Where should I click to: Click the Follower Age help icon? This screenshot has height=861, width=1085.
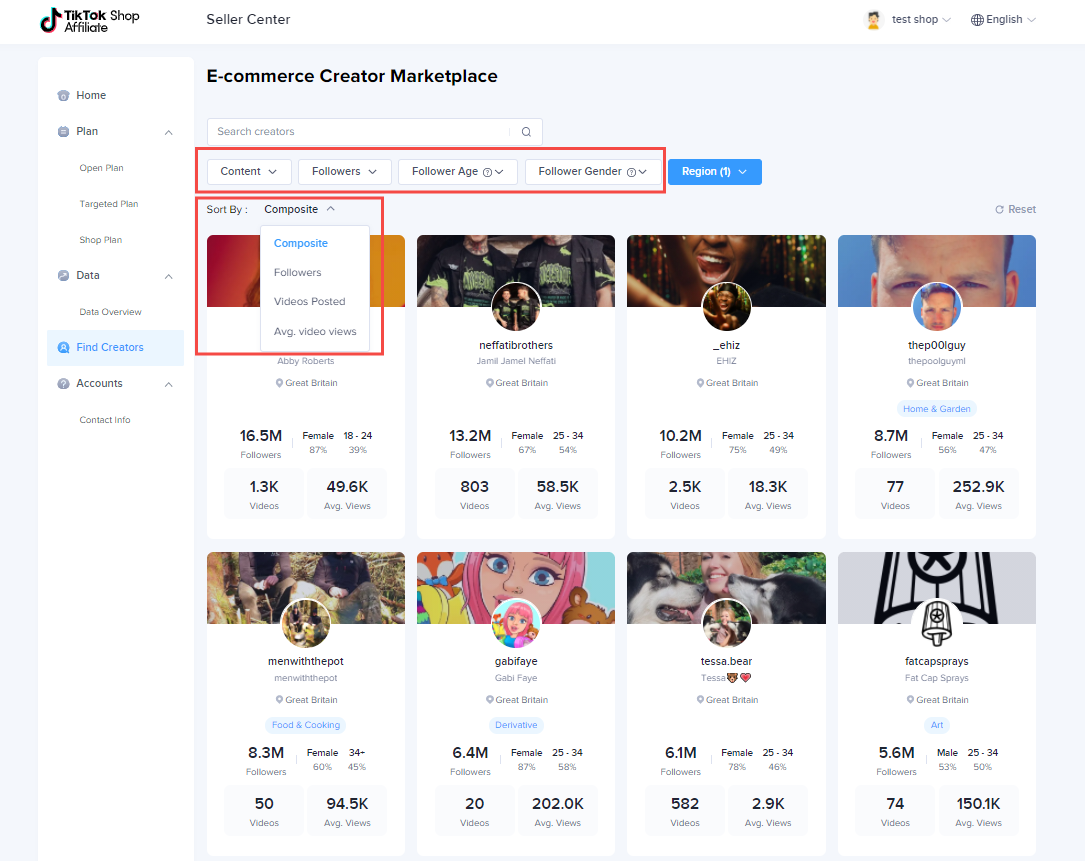(487, 172)
